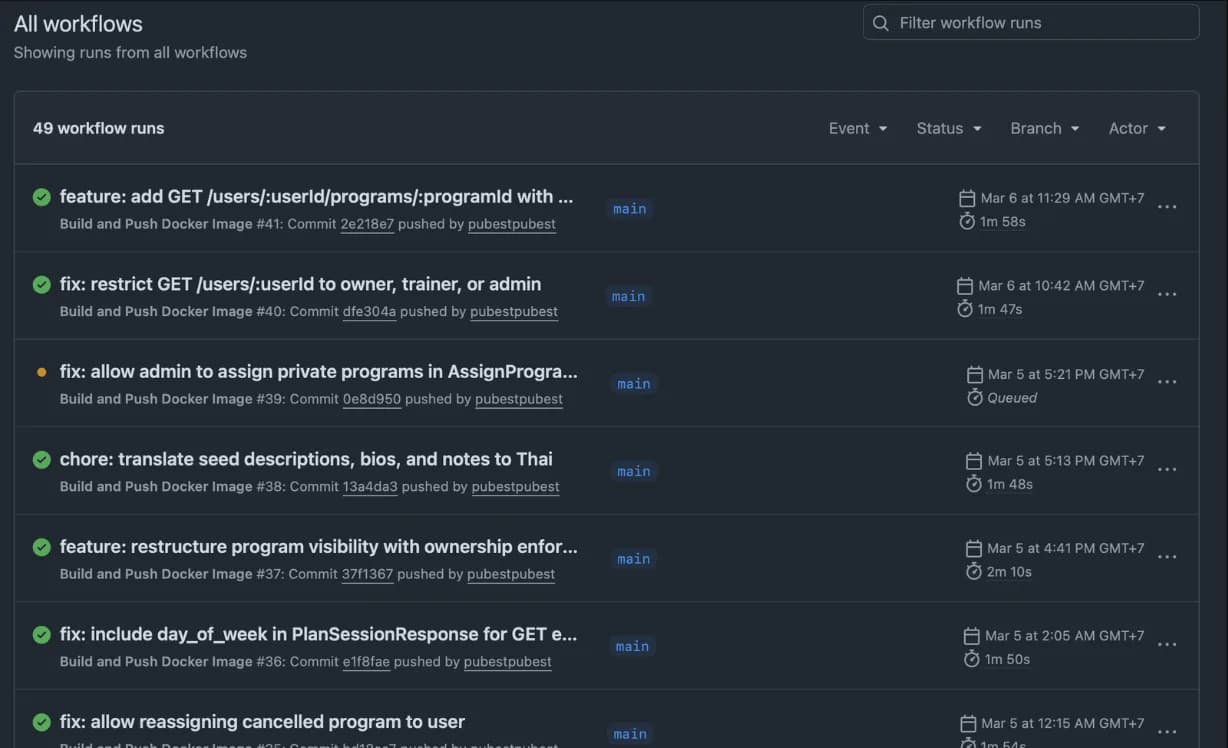The image size is (1228, 748).
Task: Open run 'chore: translate seed descriptions'
Action: tap(306, 459)
